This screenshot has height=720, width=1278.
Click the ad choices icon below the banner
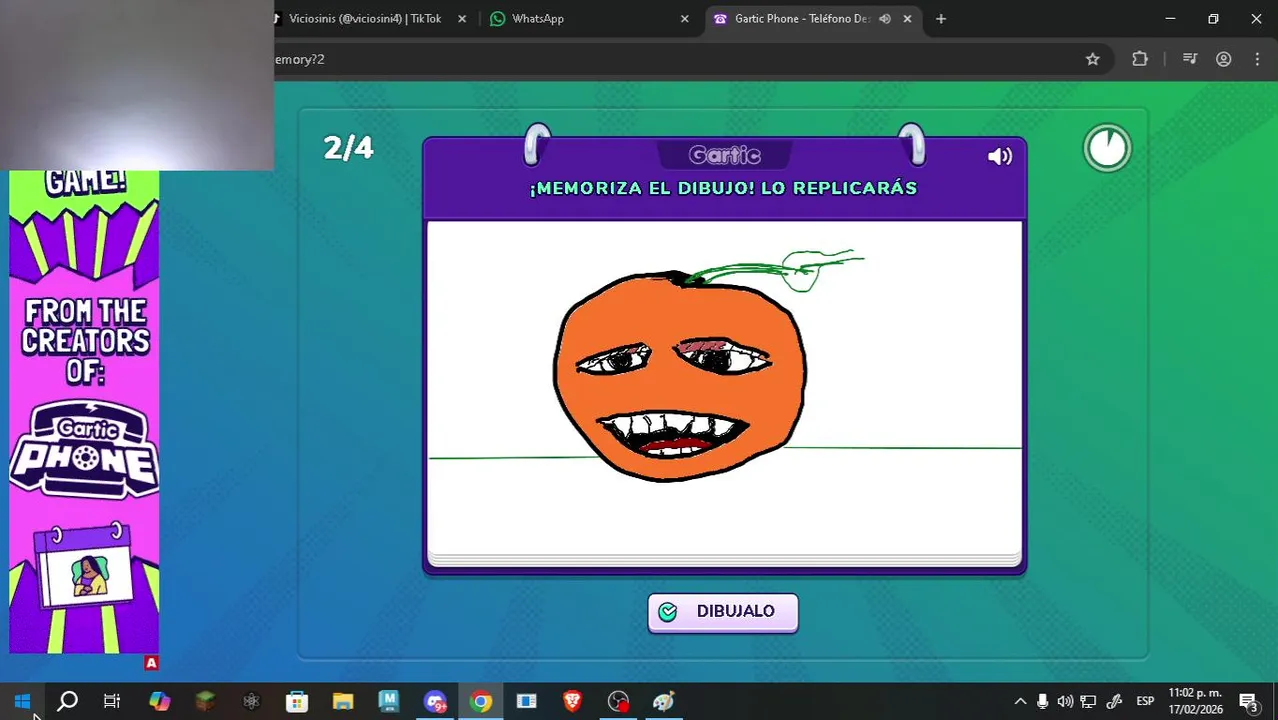152,663
